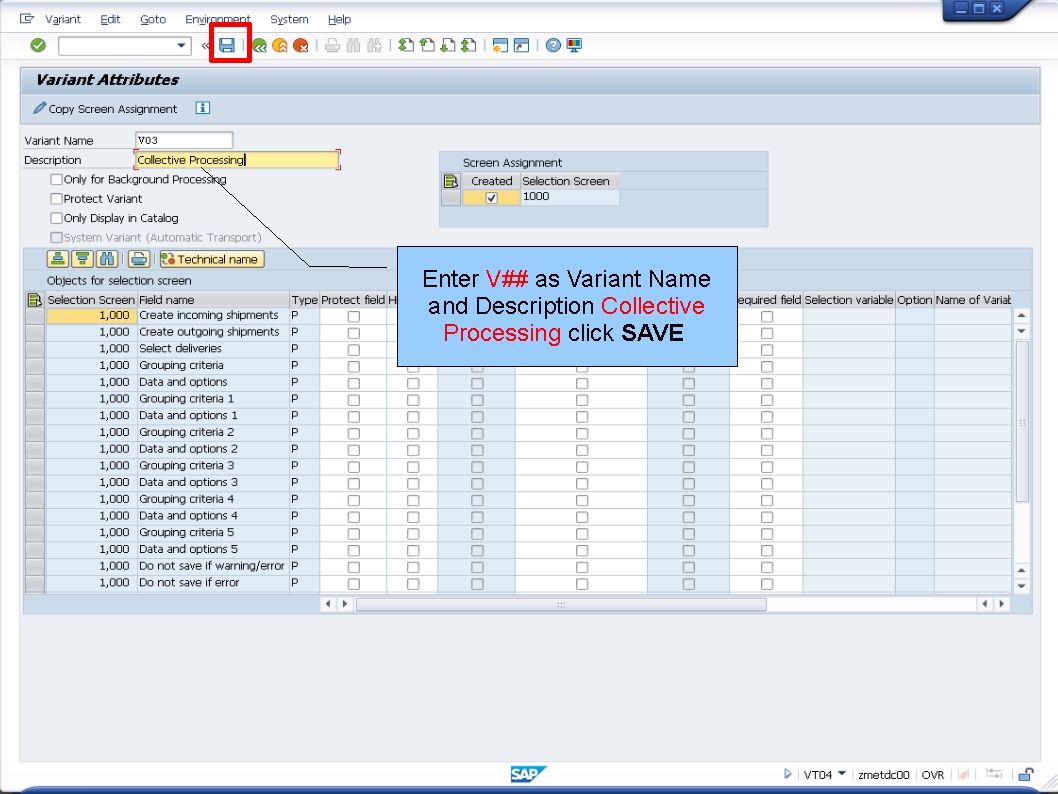Open the Environment menu
This screenshot has height=794, width=1058.
point(218,19)
